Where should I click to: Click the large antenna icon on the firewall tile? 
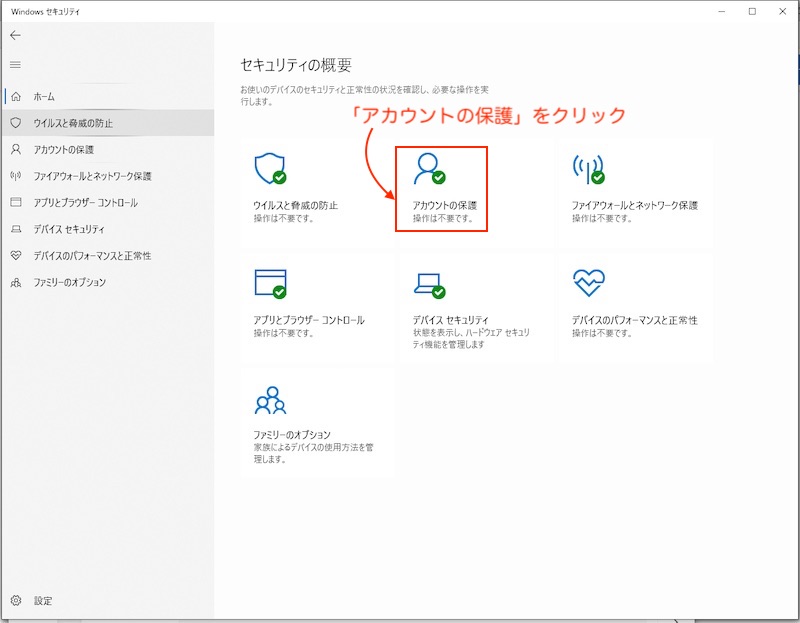[589, 169]
